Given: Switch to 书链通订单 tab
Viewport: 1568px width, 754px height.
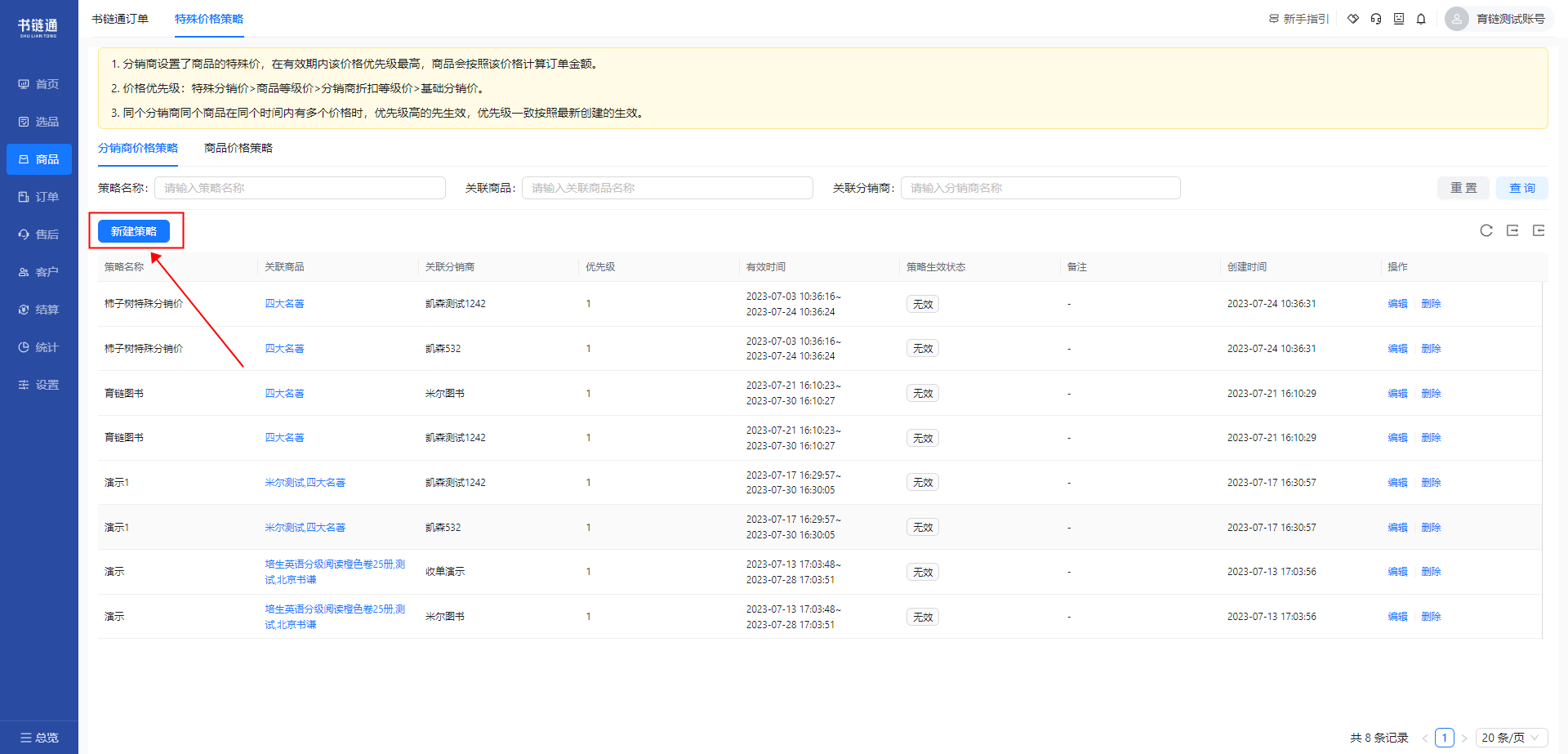Looking at the screenshot, I should 120,19.
